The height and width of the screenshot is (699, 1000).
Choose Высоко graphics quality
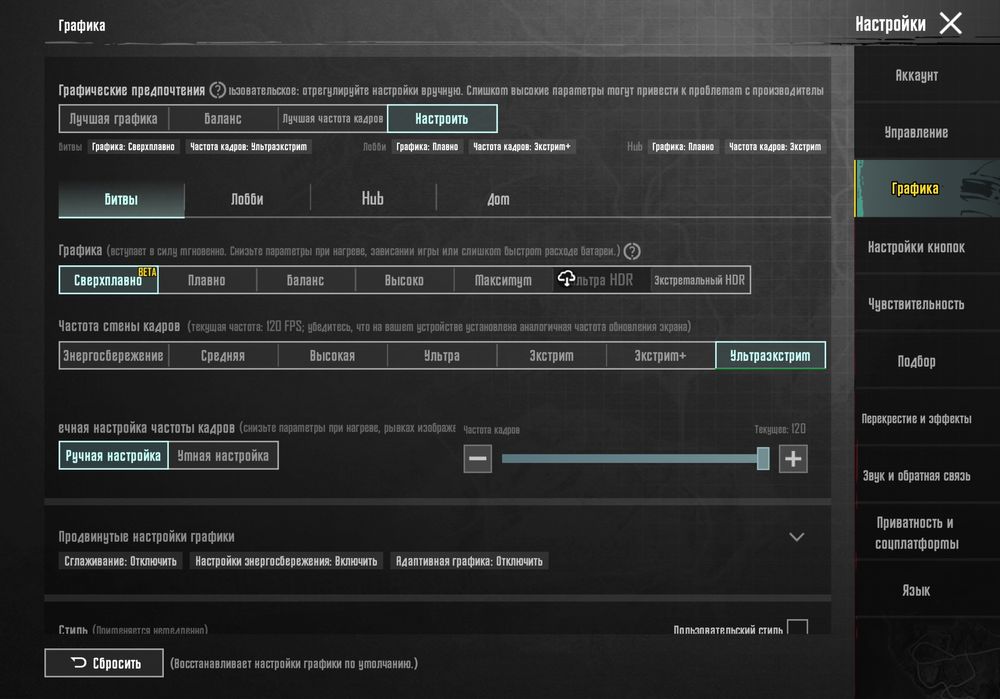[404, 280]
